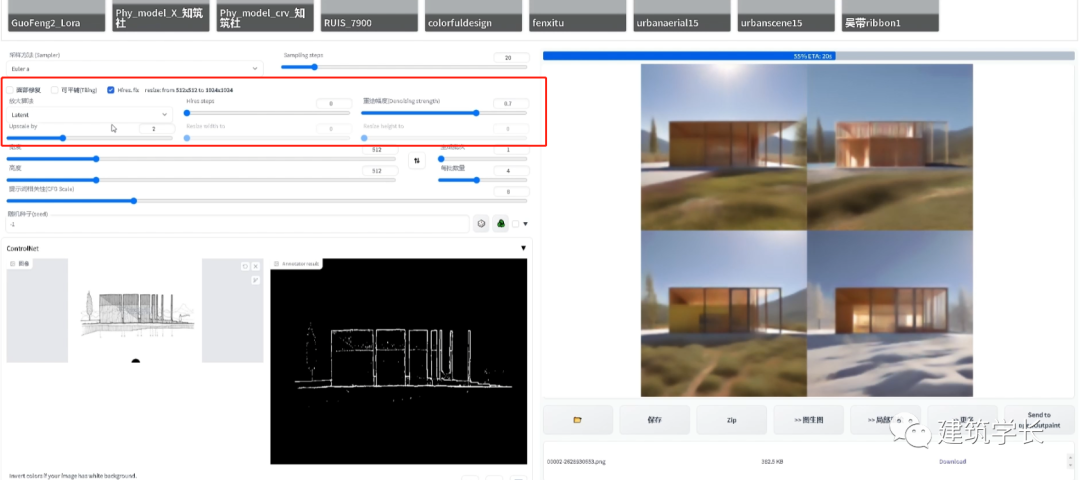Click the dice icon to randomize seed

pos(481,224)
